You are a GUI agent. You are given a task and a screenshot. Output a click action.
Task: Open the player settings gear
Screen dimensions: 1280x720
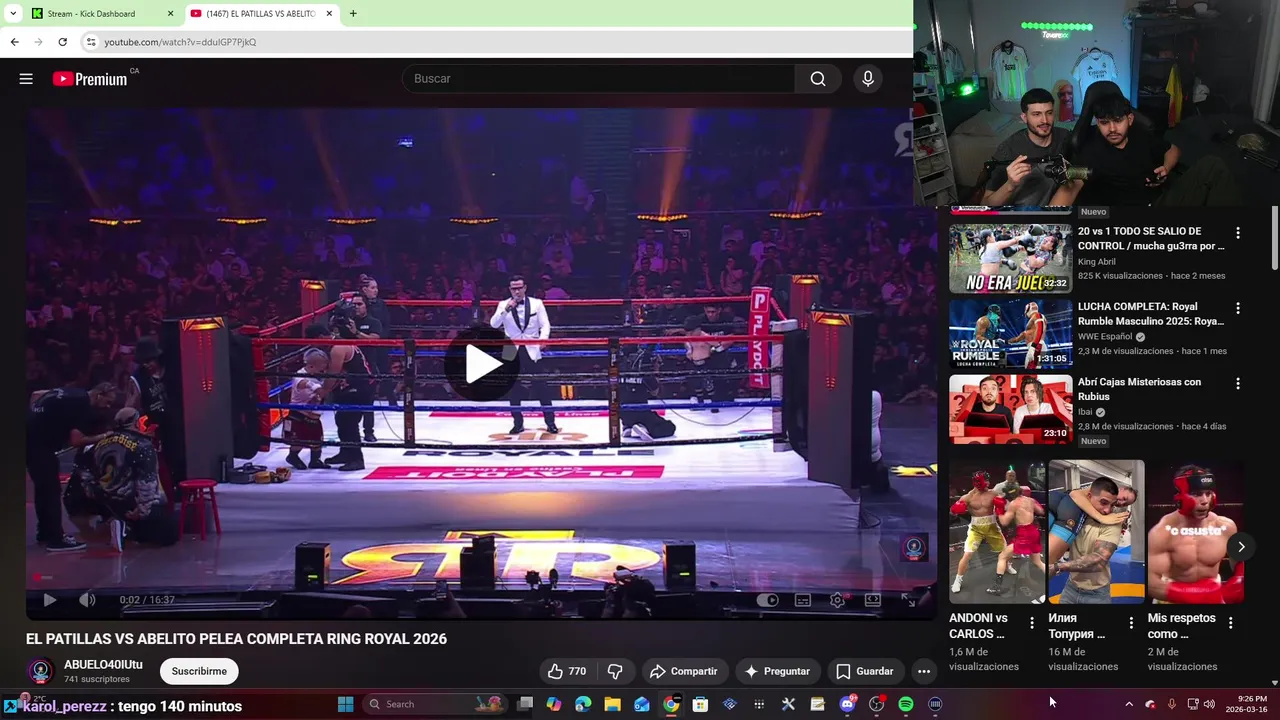(x=837, y=600)
